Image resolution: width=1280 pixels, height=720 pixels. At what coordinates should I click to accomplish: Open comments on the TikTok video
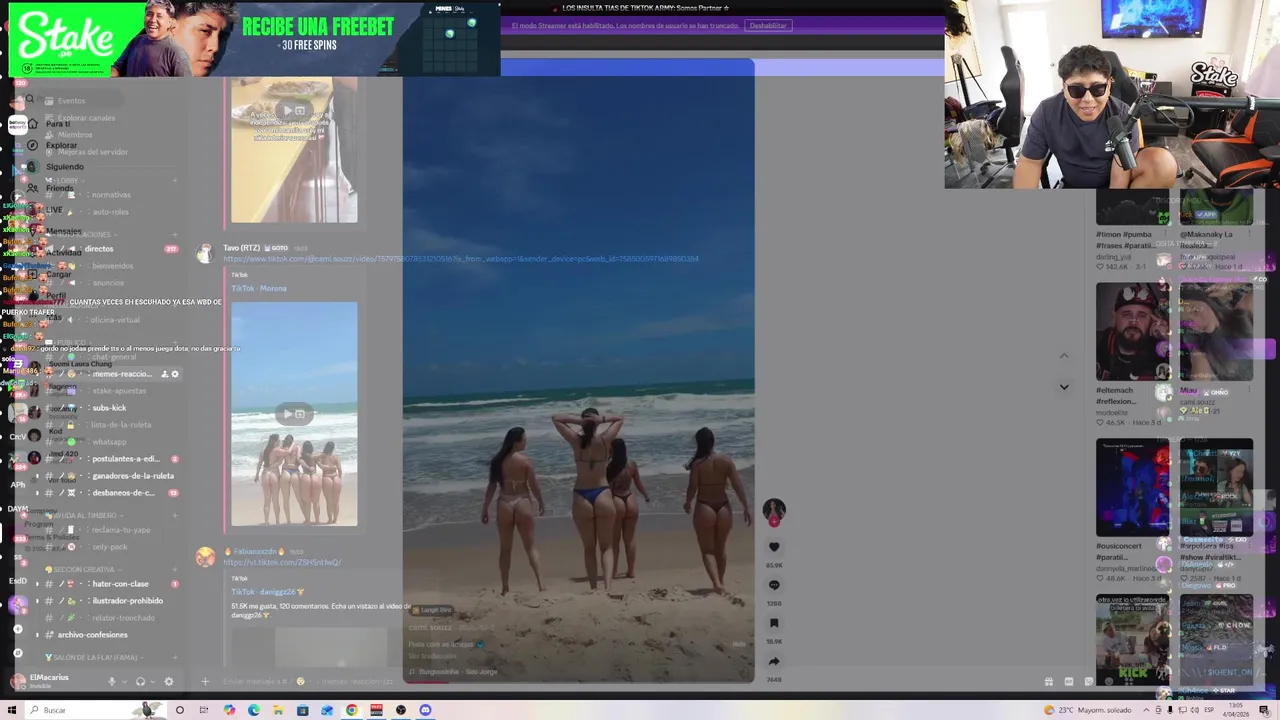tap(774, 585)
